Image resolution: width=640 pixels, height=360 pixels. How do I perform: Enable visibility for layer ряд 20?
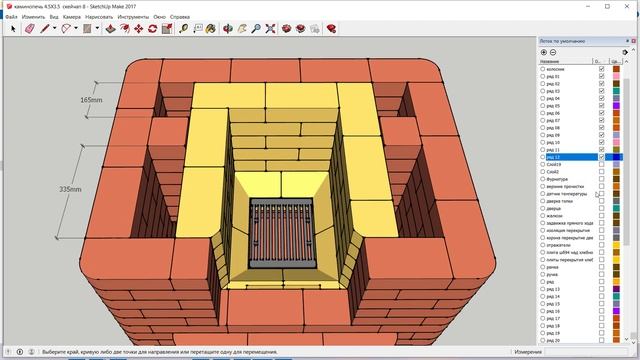601,340
